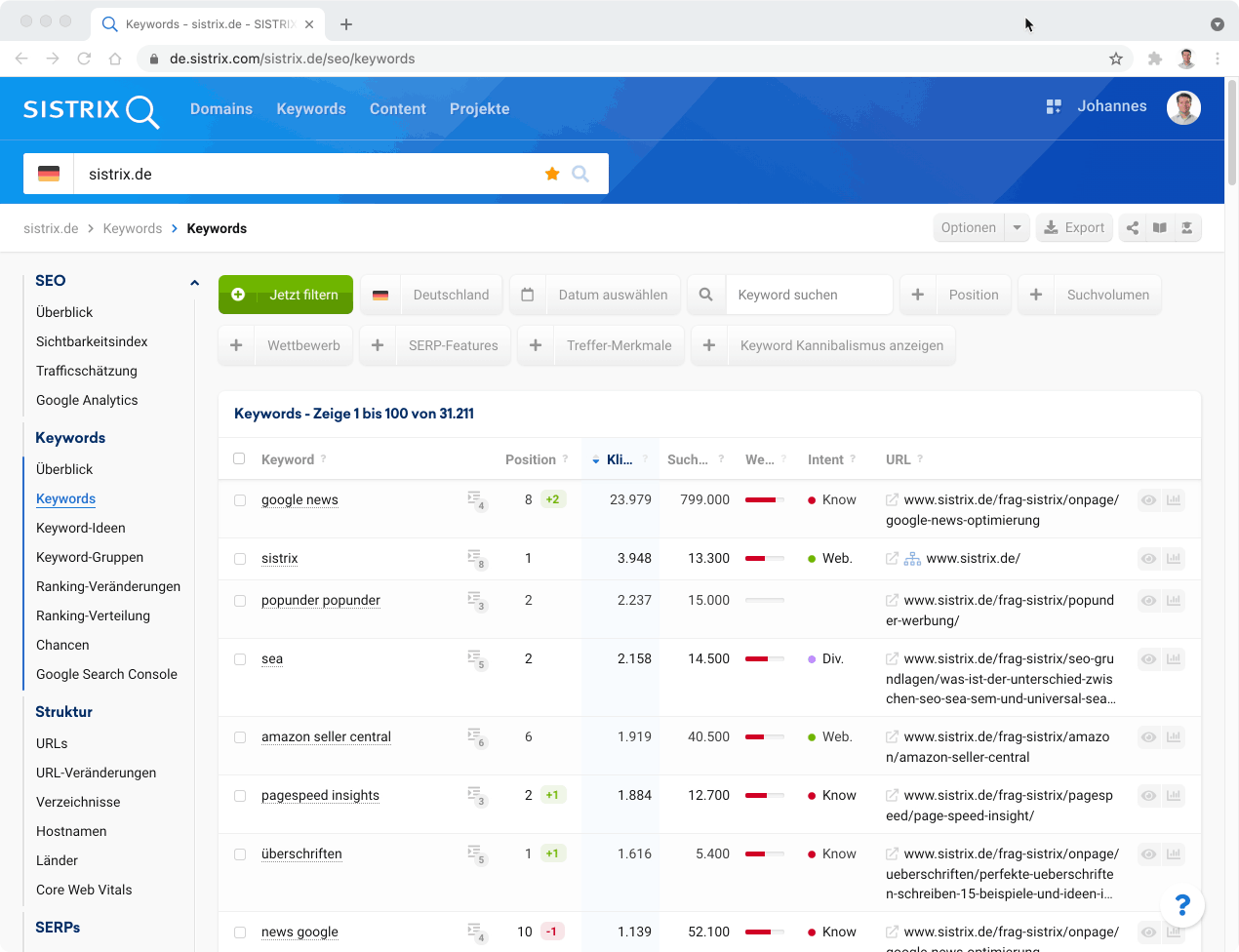Click the magnifier icon in the domain search box
The height and width of the screenshot is (952, 1239).
[580, 174]
